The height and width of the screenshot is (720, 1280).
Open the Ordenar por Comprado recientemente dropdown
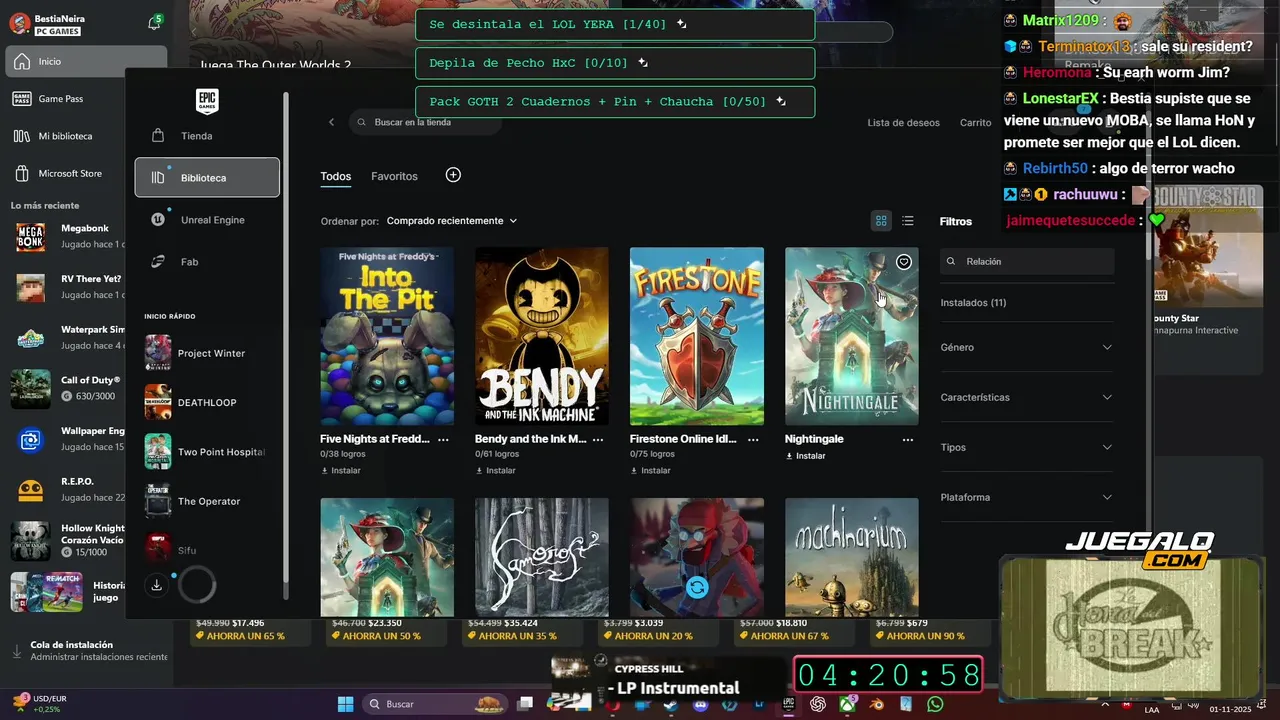(x=452, y=221)
